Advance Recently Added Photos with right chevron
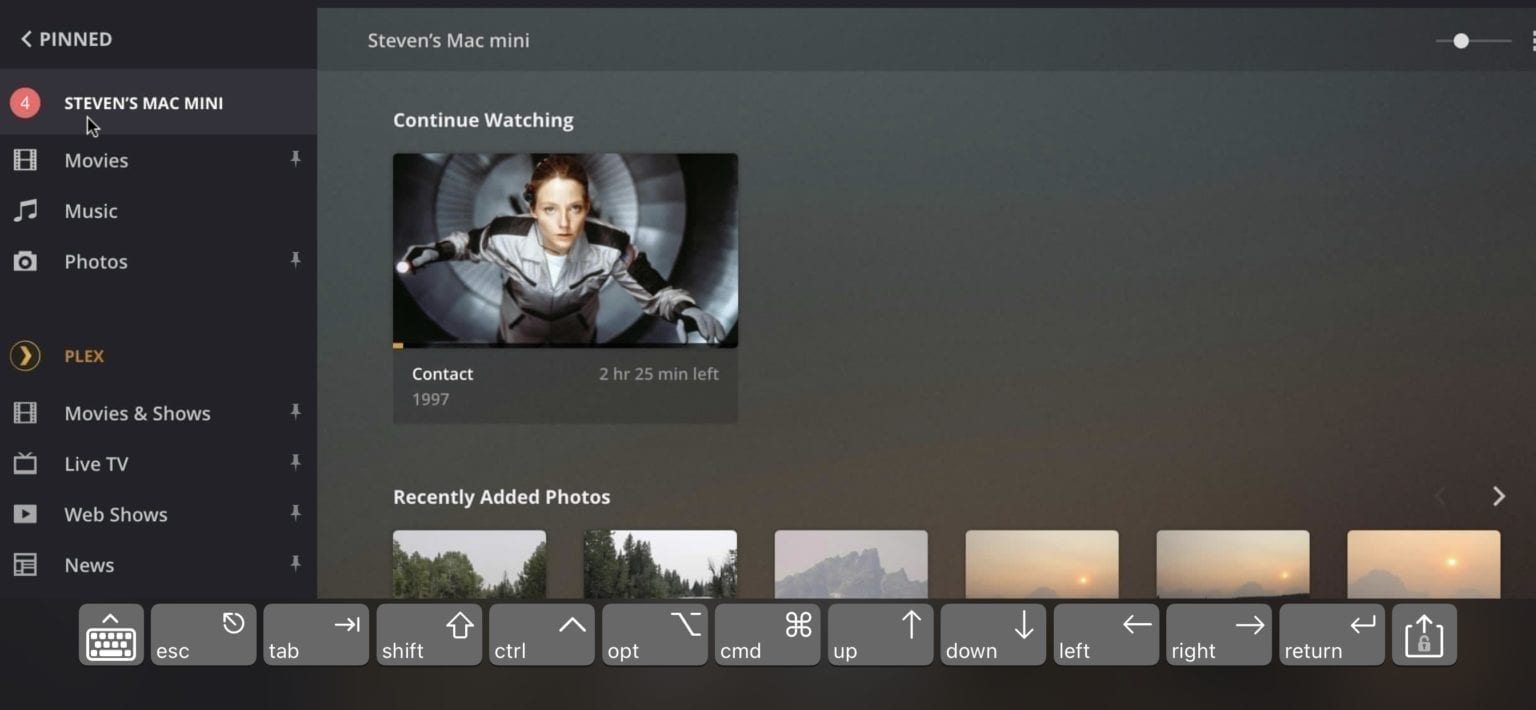This screenshot has width=1536, height=710. click(x=1498, y=495)
